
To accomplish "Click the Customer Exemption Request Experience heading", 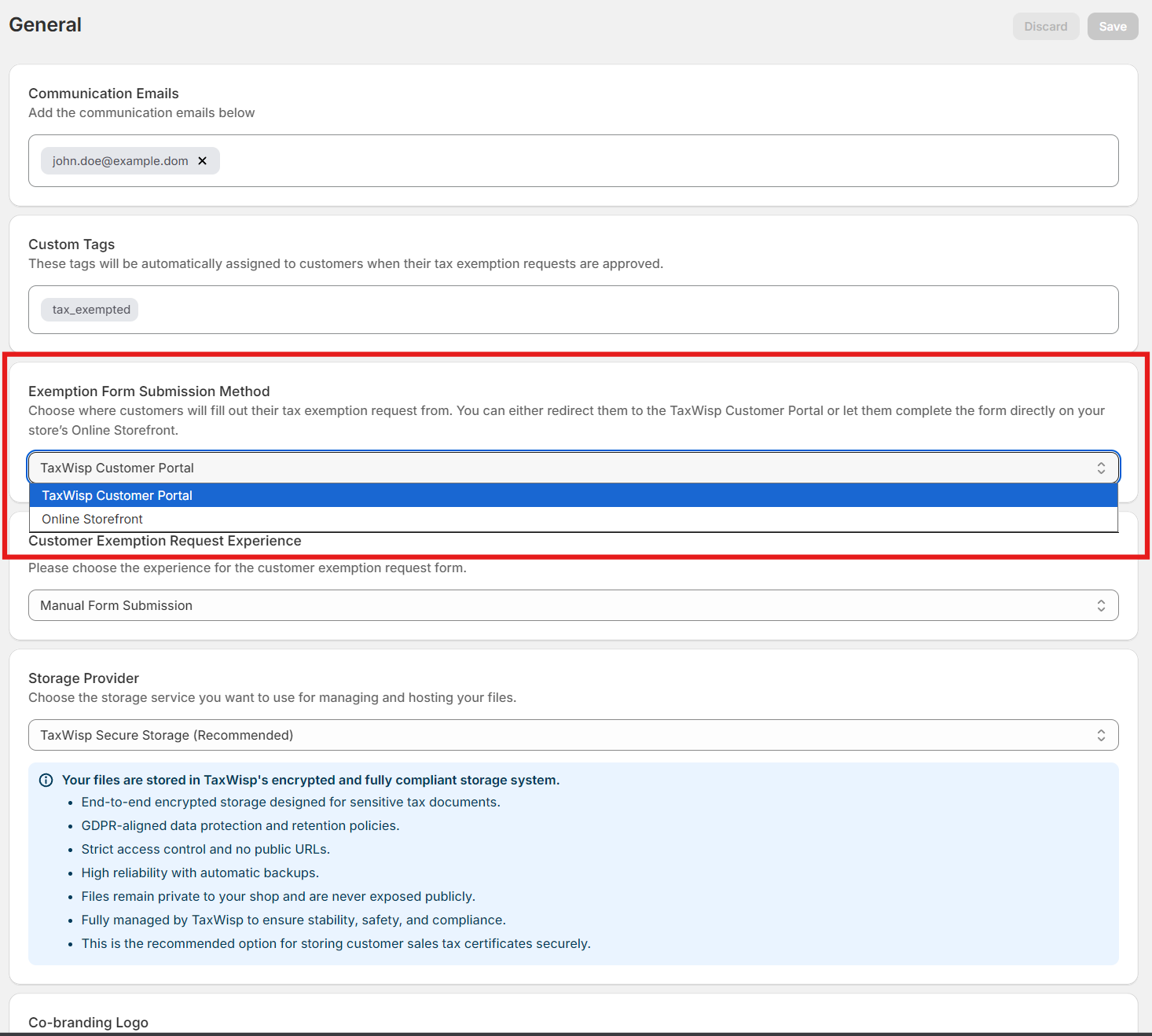I will (x=165, y=541).
